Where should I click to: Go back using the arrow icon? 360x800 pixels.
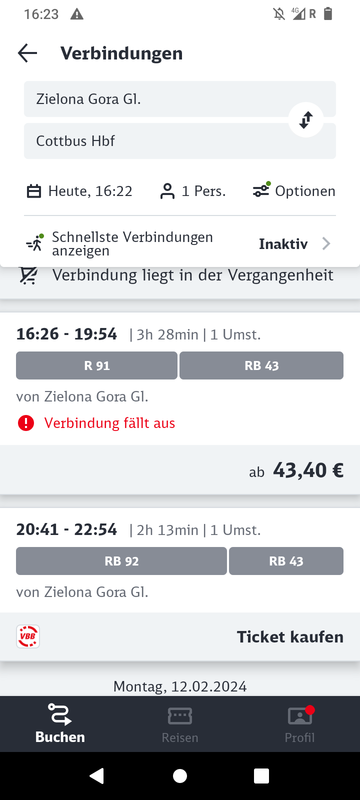tap(27, 53)
